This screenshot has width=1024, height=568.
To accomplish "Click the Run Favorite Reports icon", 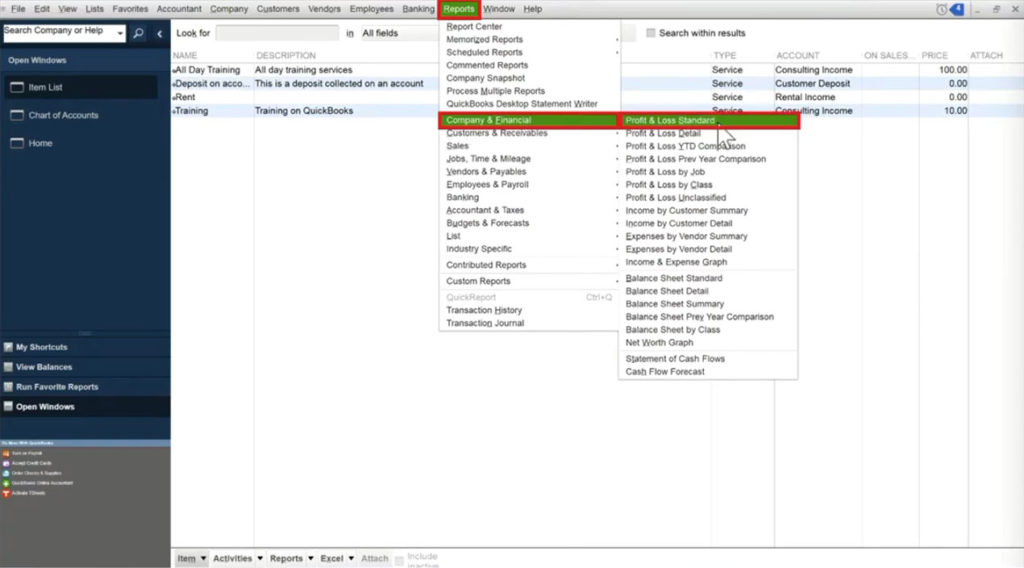I will [8, 387].
